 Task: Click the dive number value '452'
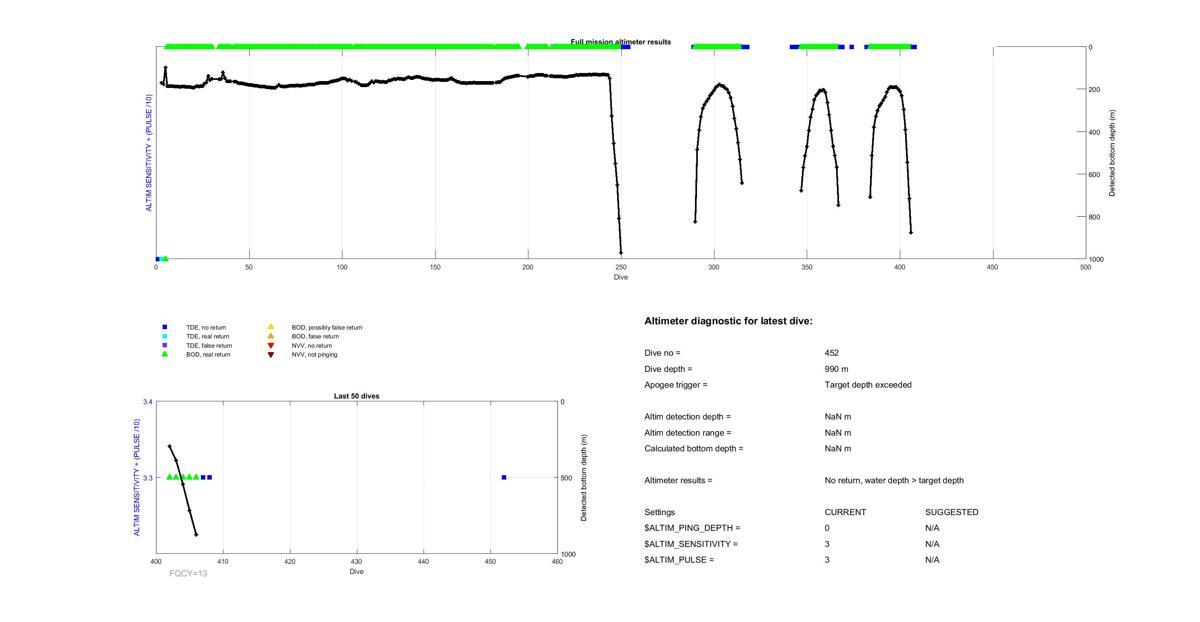(x=832, y=353)
